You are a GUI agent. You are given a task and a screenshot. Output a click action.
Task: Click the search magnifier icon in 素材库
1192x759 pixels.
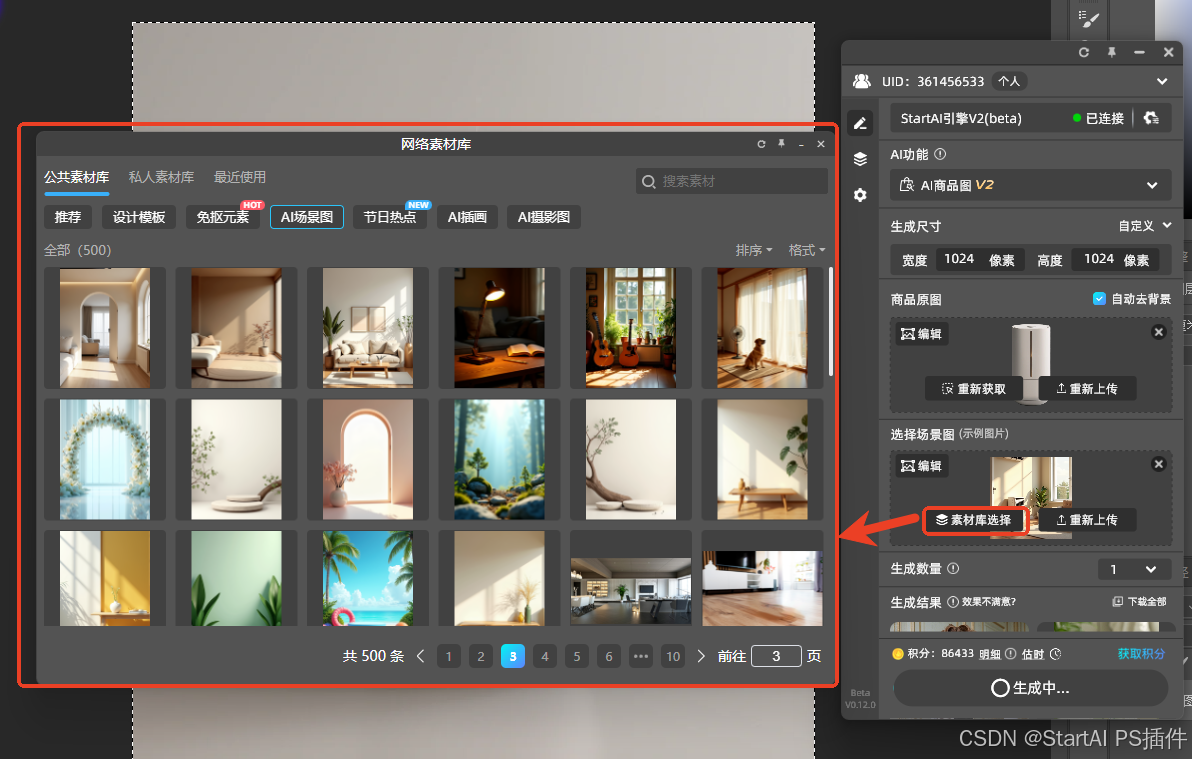coord(648,181)
